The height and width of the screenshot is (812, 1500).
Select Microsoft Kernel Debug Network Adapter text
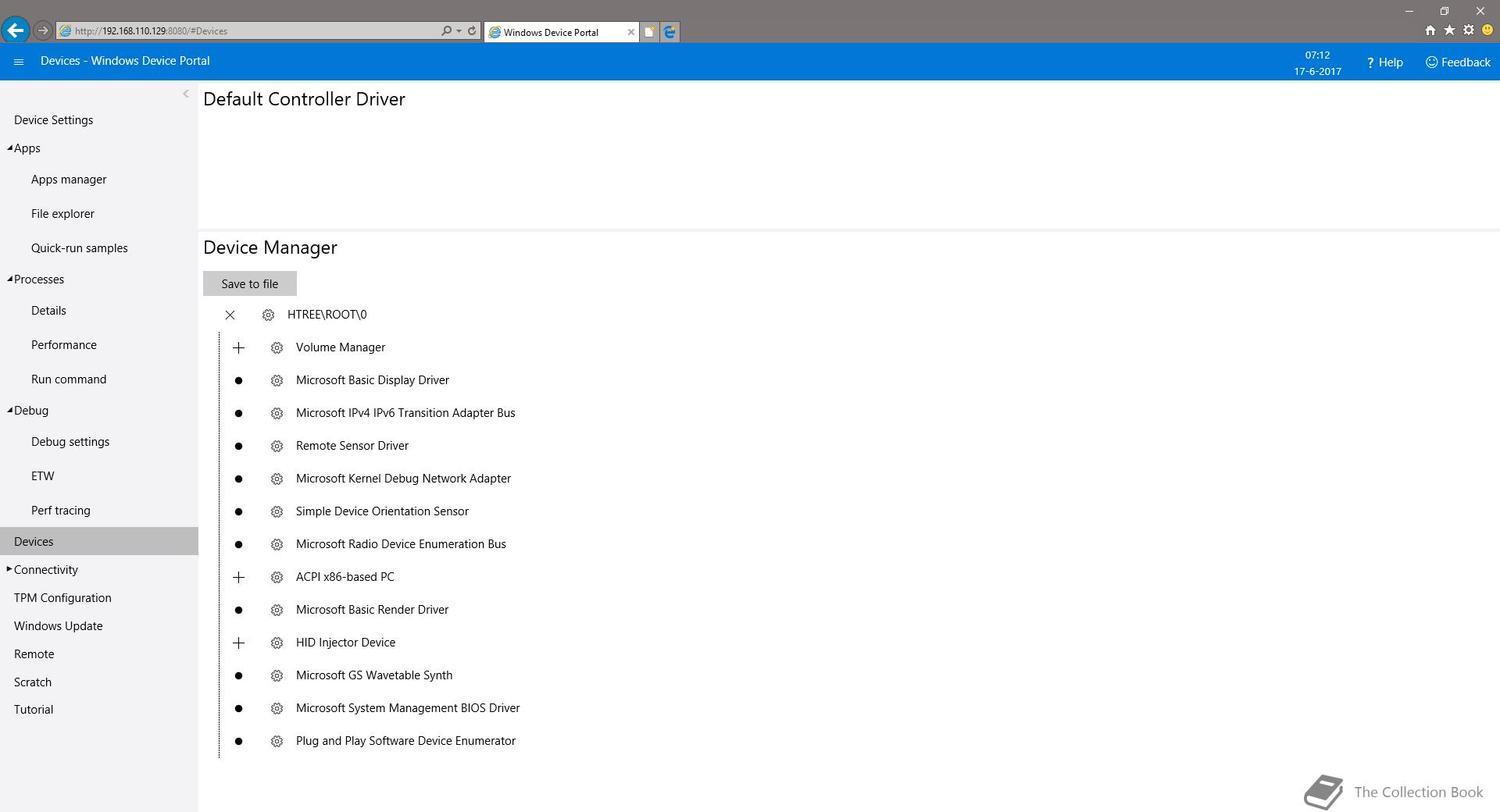point(403,479)
